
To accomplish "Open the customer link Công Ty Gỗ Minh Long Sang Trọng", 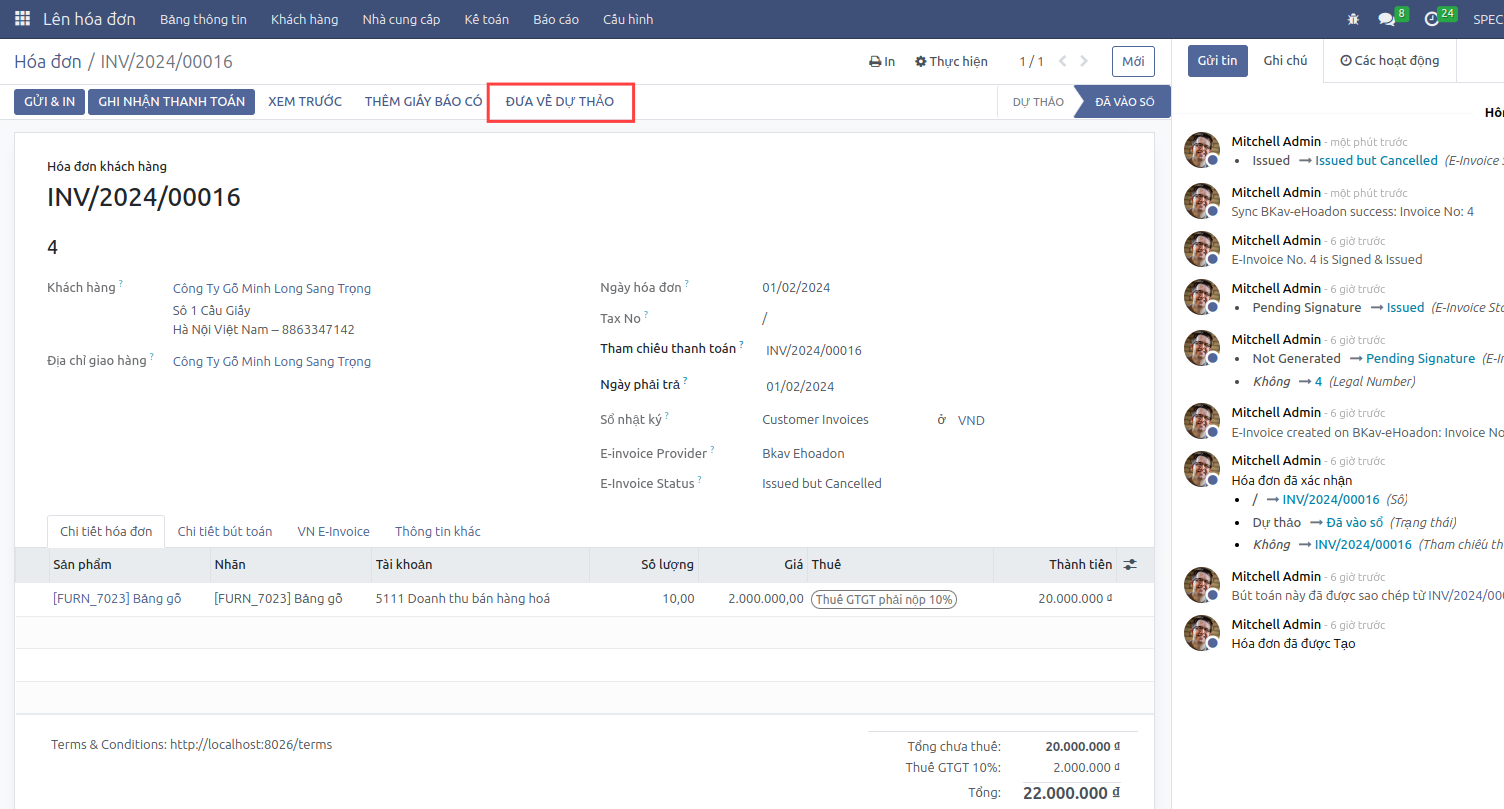I will 271,289.
